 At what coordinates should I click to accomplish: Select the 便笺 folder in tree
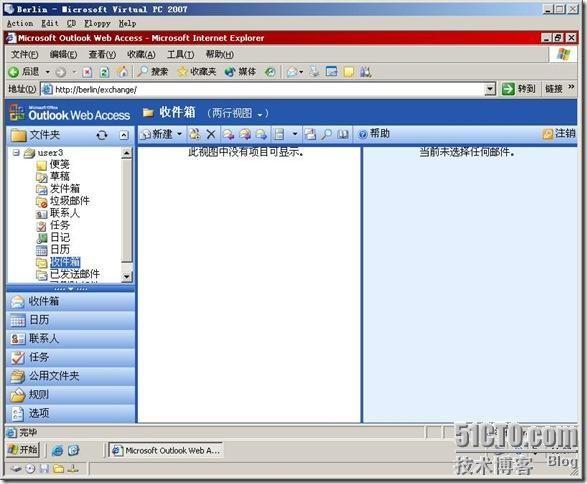click(60, 164)
